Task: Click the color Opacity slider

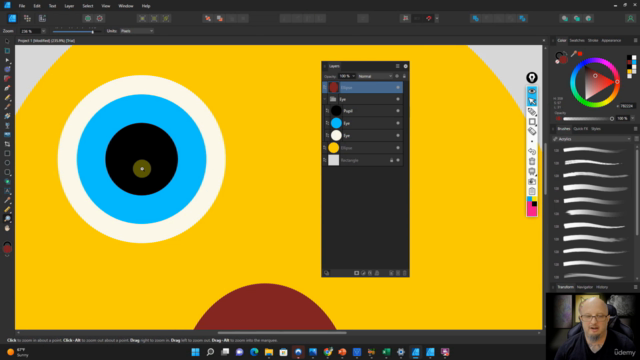Action: (588, 119)
